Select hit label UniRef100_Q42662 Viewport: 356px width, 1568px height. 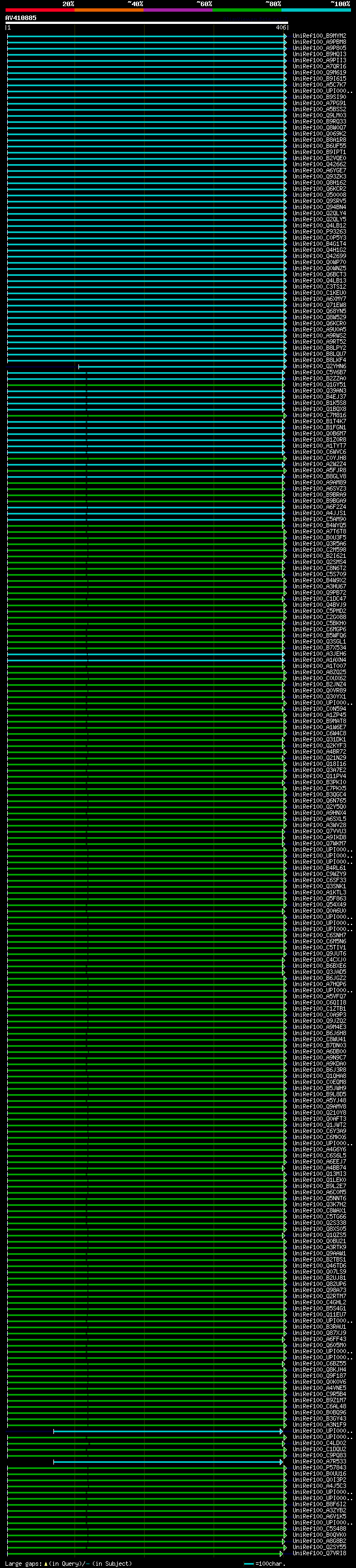(x=319, y=164)
